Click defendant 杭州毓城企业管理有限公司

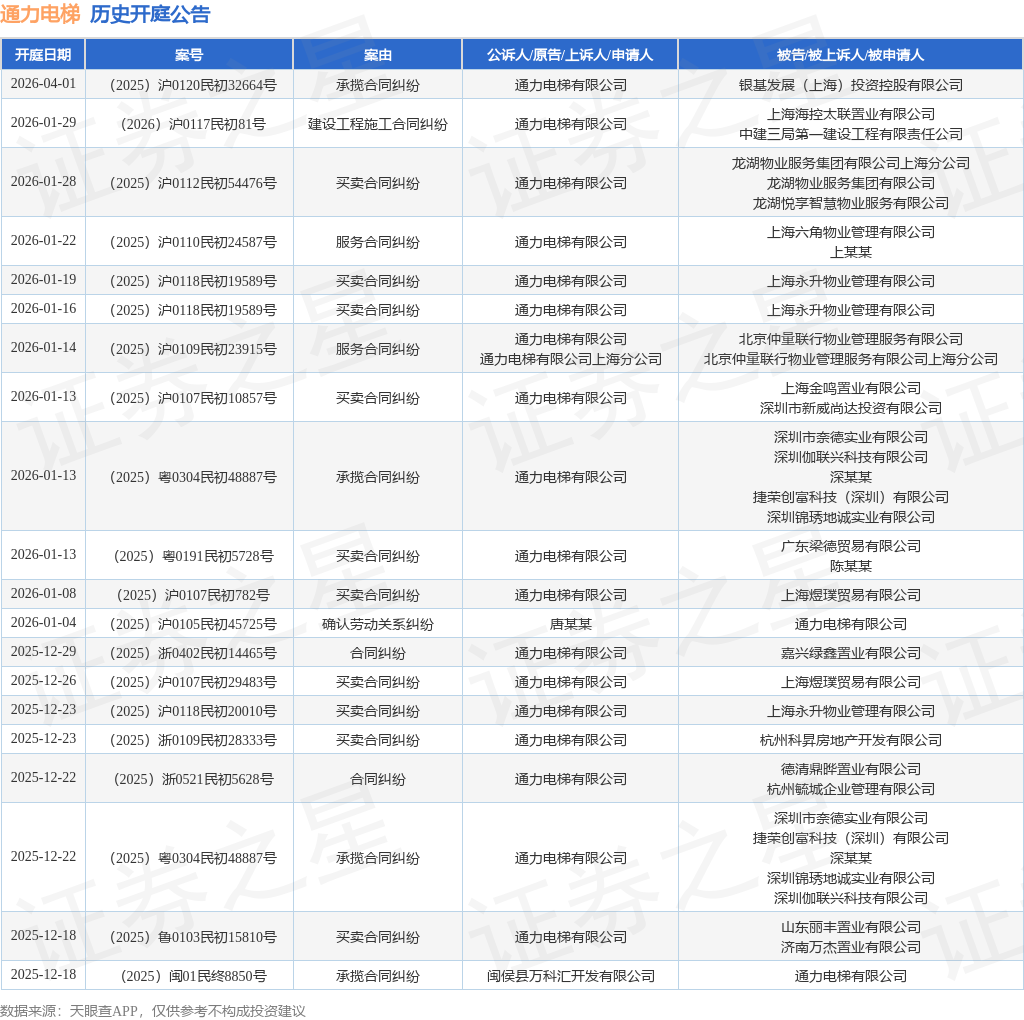pyautogui.click(x=850, y=789)
